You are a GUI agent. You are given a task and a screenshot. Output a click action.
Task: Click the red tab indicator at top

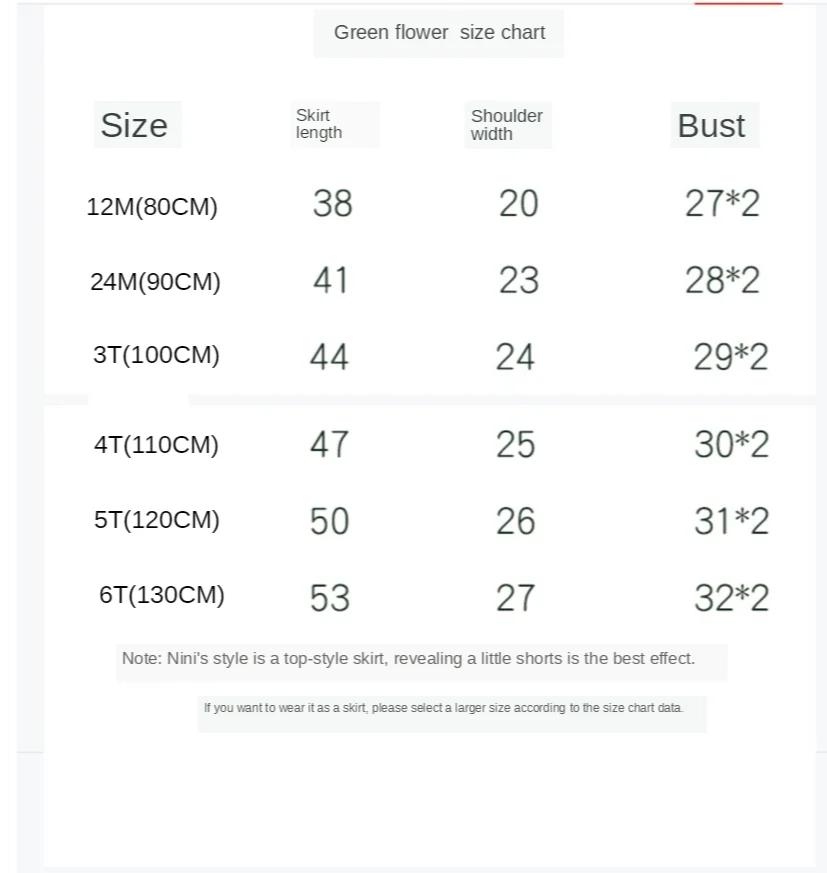tap(738, 3)
